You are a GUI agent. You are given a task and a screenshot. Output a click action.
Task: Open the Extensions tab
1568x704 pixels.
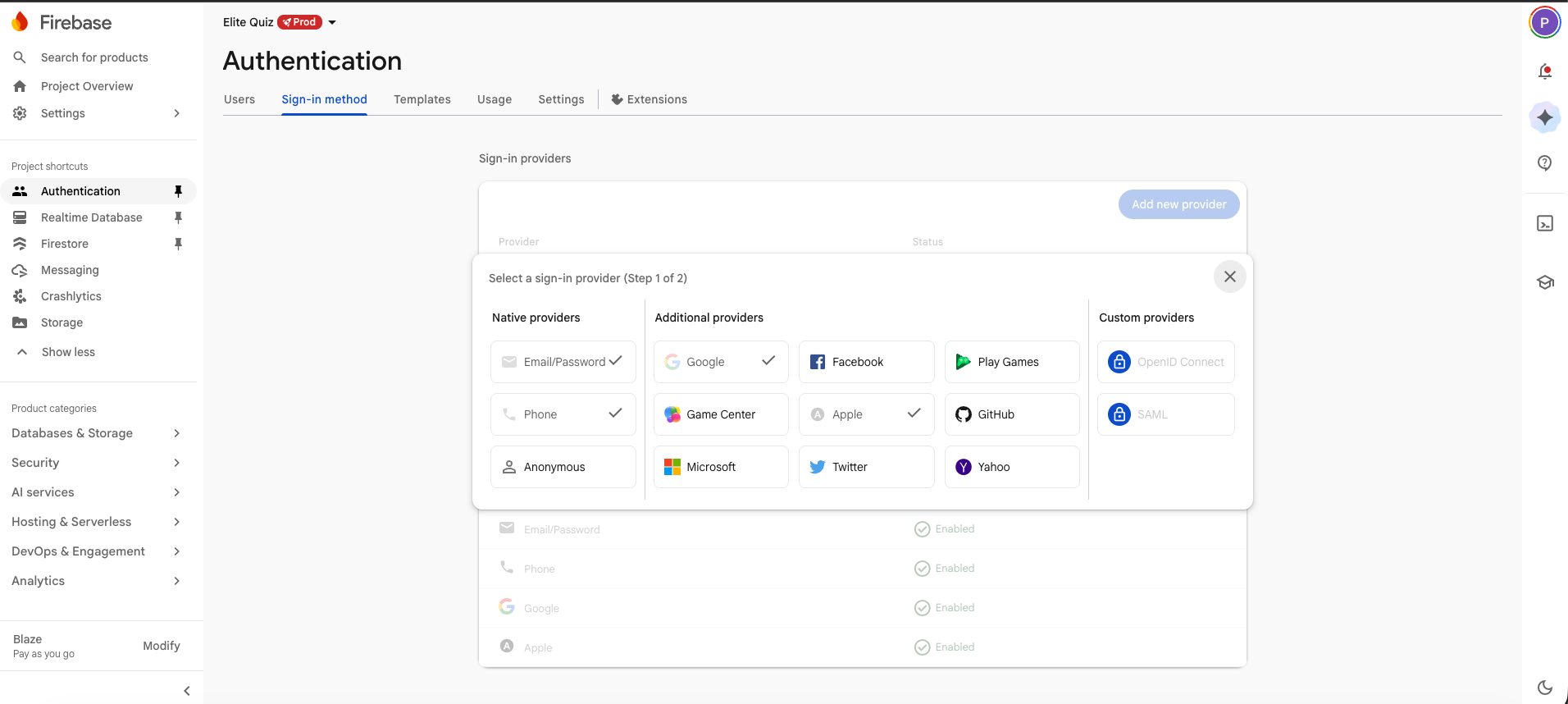tap(650, 99)
